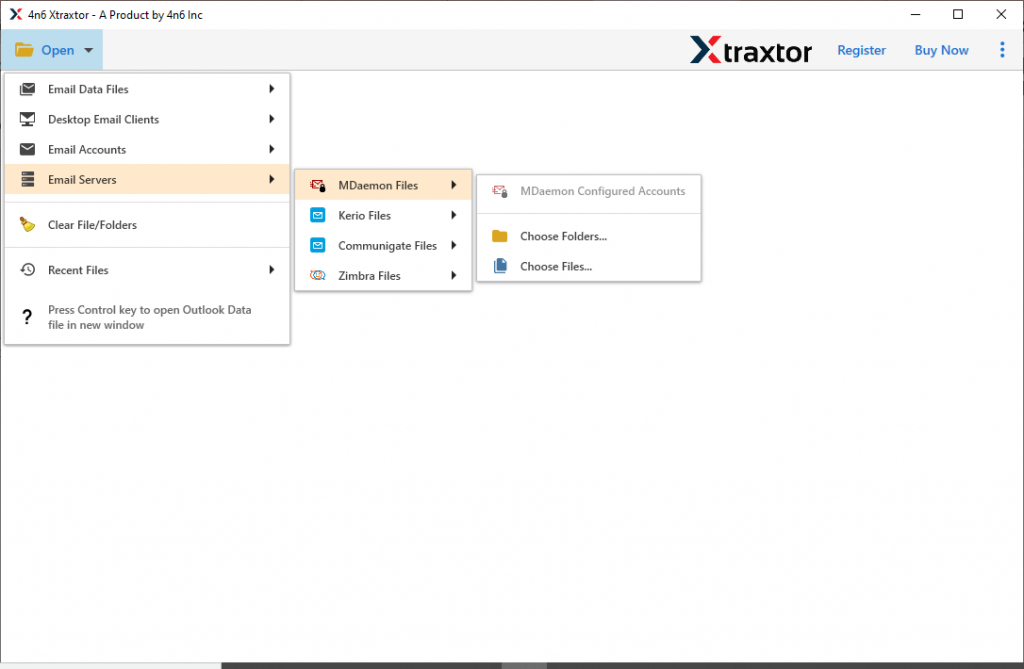This screenshot has height=669, width=1024.
Task: Click the Buy Now link
Action: [941, 49]
